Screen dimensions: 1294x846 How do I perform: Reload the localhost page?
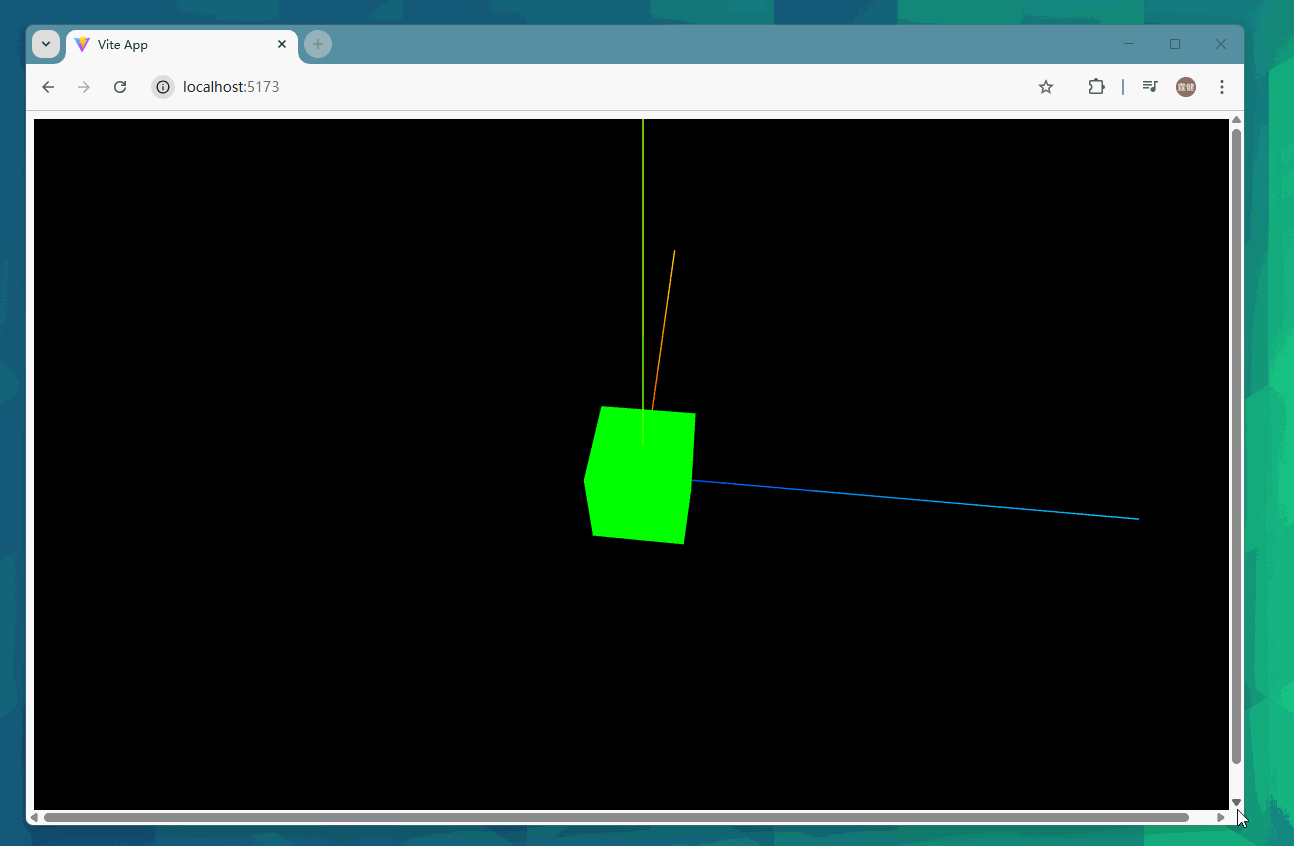coord(120,87)
